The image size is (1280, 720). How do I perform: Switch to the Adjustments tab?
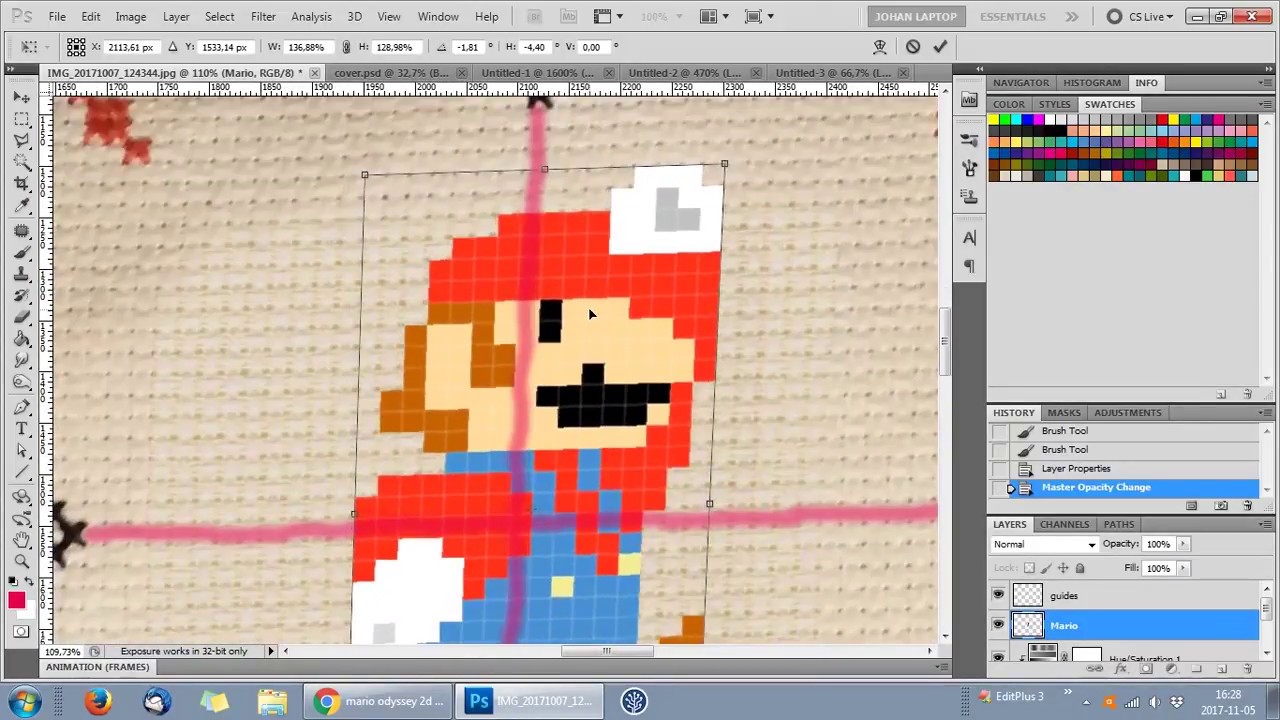tap(1128, 413)
